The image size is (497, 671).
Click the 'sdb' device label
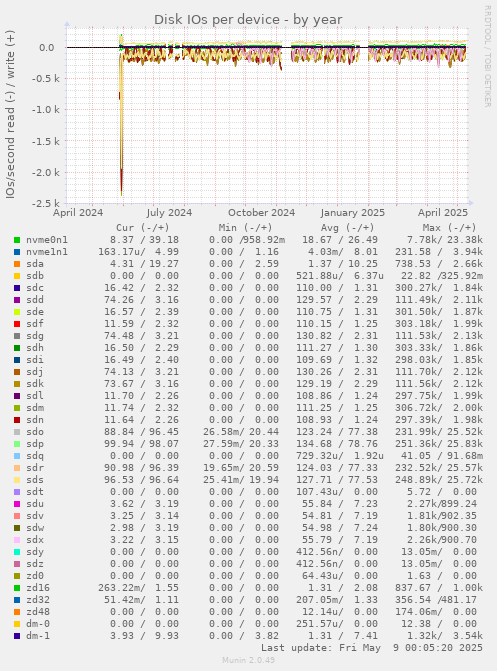(35, 276)
